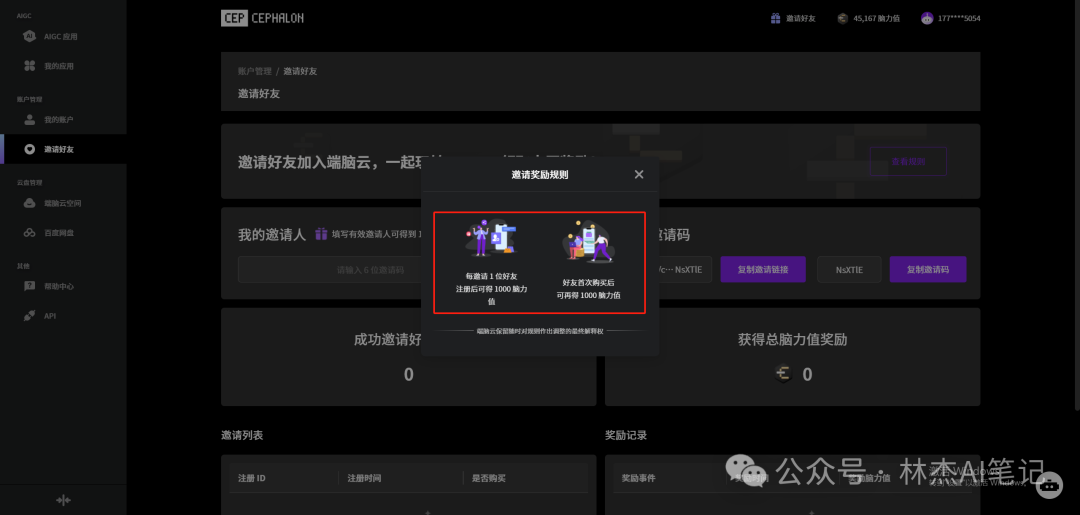The width and height of the screenshot is (1080, 515).
Task: Click 邀请好友 link in top bar
Action: (x=801, y=19)
